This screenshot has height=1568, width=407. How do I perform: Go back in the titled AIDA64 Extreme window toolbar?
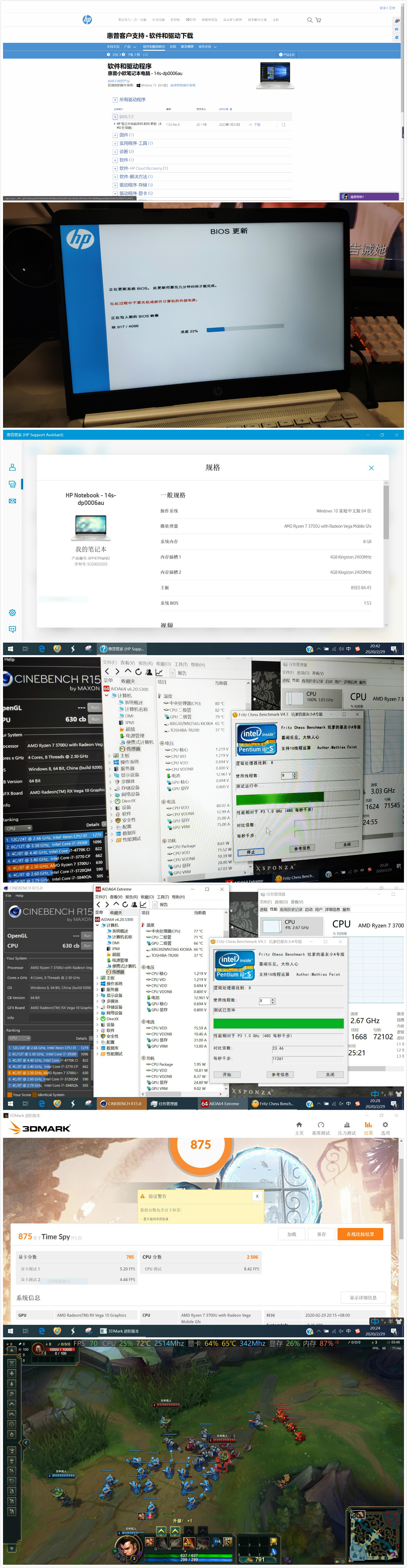click(x=99, y=905)
